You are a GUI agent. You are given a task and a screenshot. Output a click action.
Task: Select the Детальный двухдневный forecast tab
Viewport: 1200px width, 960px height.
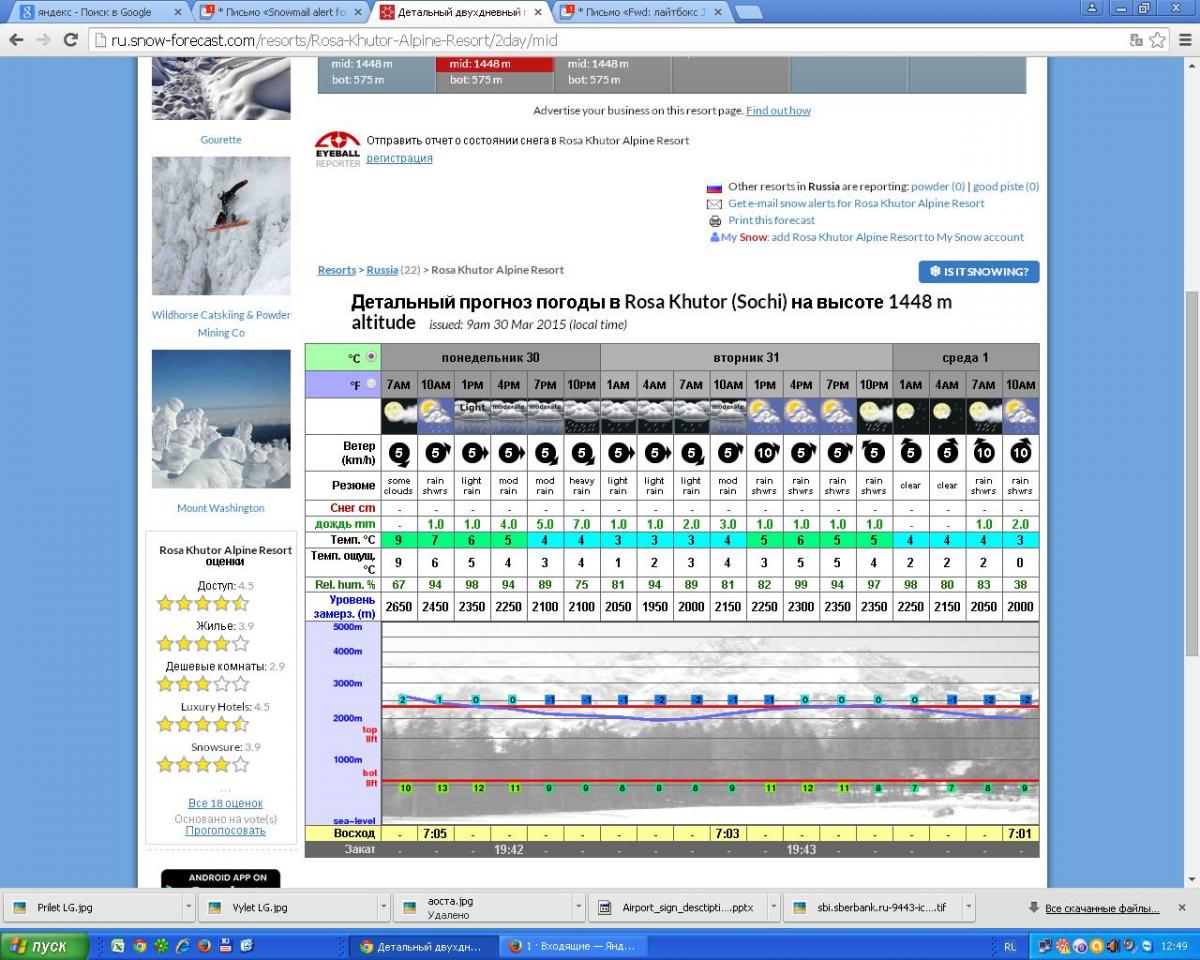point(461,12)
